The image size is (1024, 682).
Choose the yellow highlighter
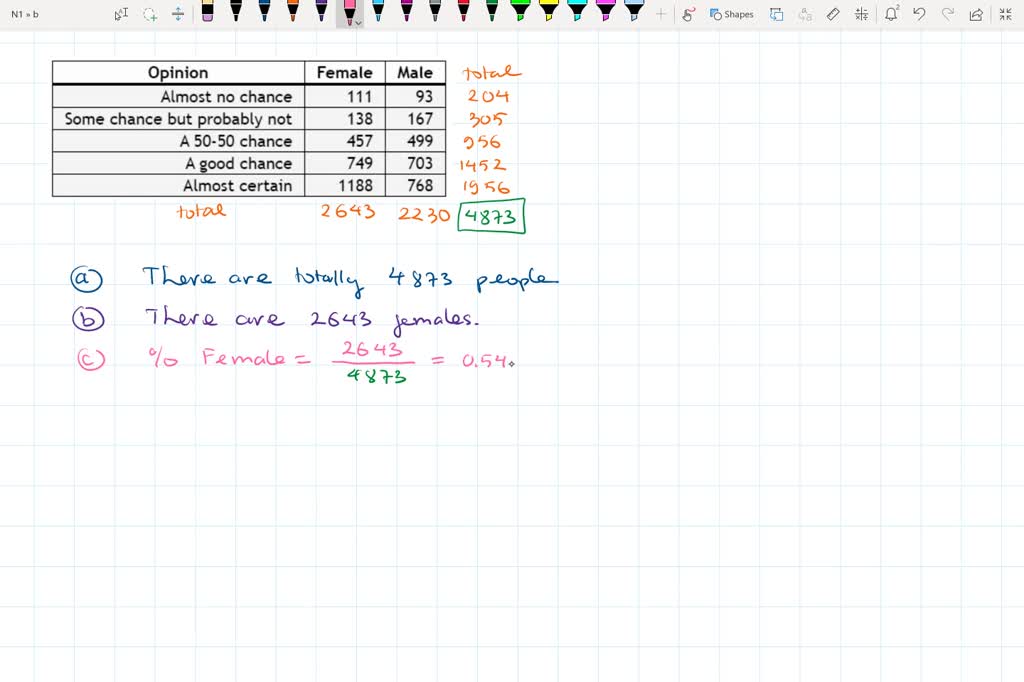(548, 12)
